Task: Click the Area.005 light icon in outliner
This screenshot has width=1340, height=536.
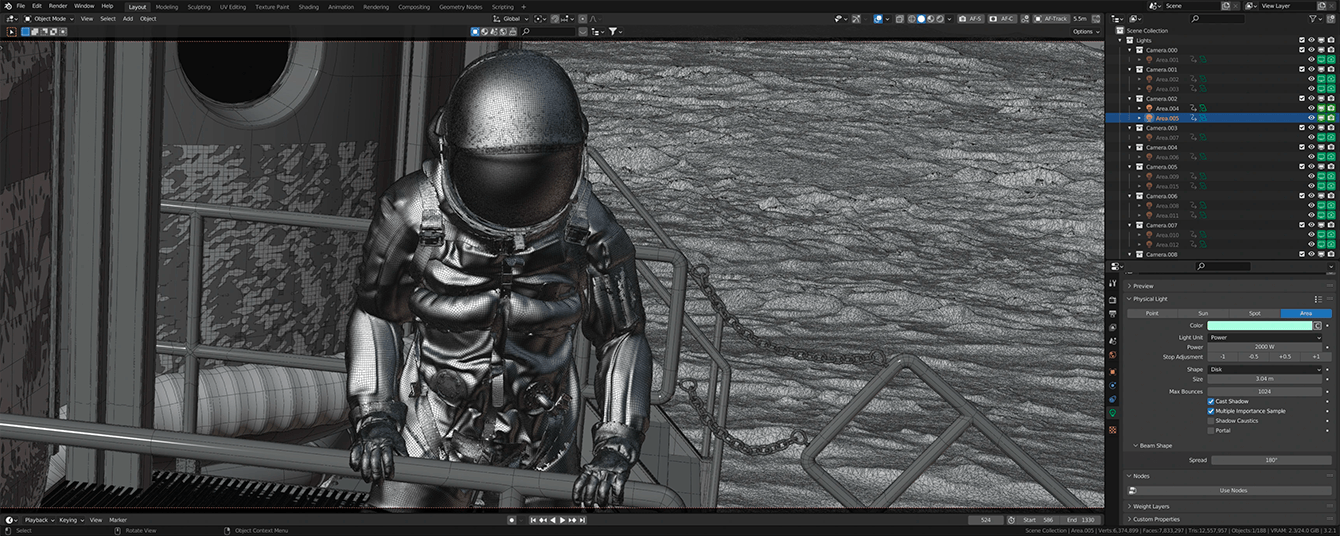Action: pos(1149,118)
